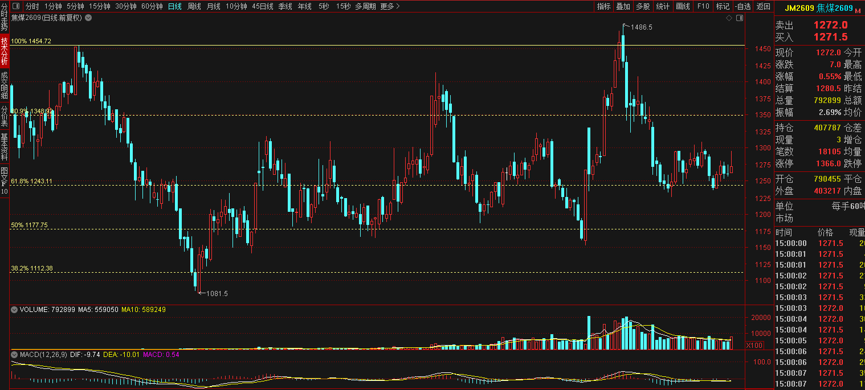This screenshot has height=390, width=865.
Task: Open the 多周期 multi-period view
Action: 365,7
